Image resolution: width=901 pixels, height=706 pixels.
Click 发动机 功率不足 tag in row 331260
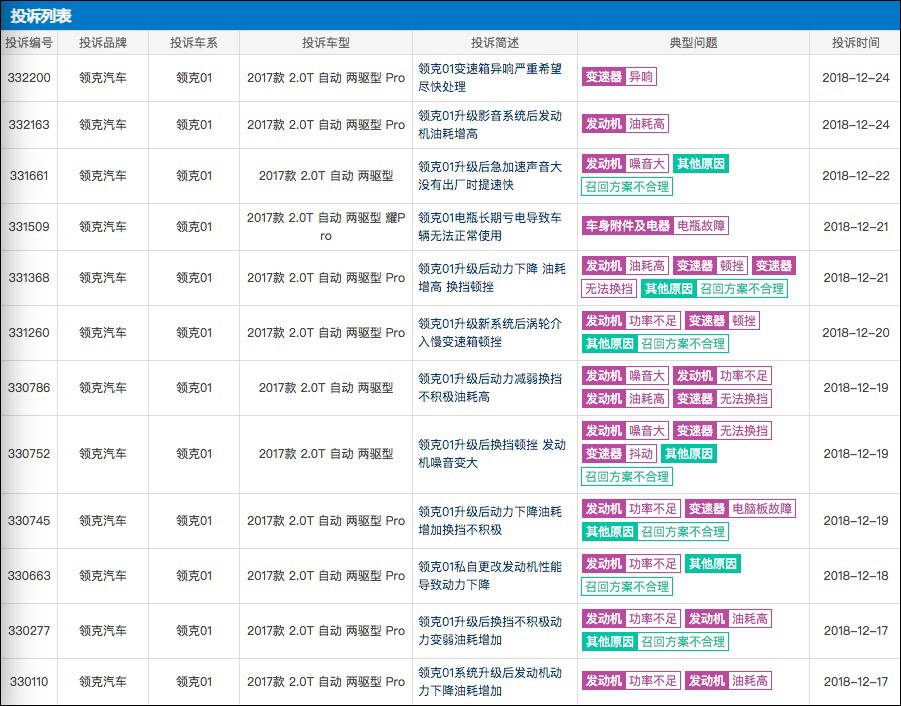tap(632, 321)
